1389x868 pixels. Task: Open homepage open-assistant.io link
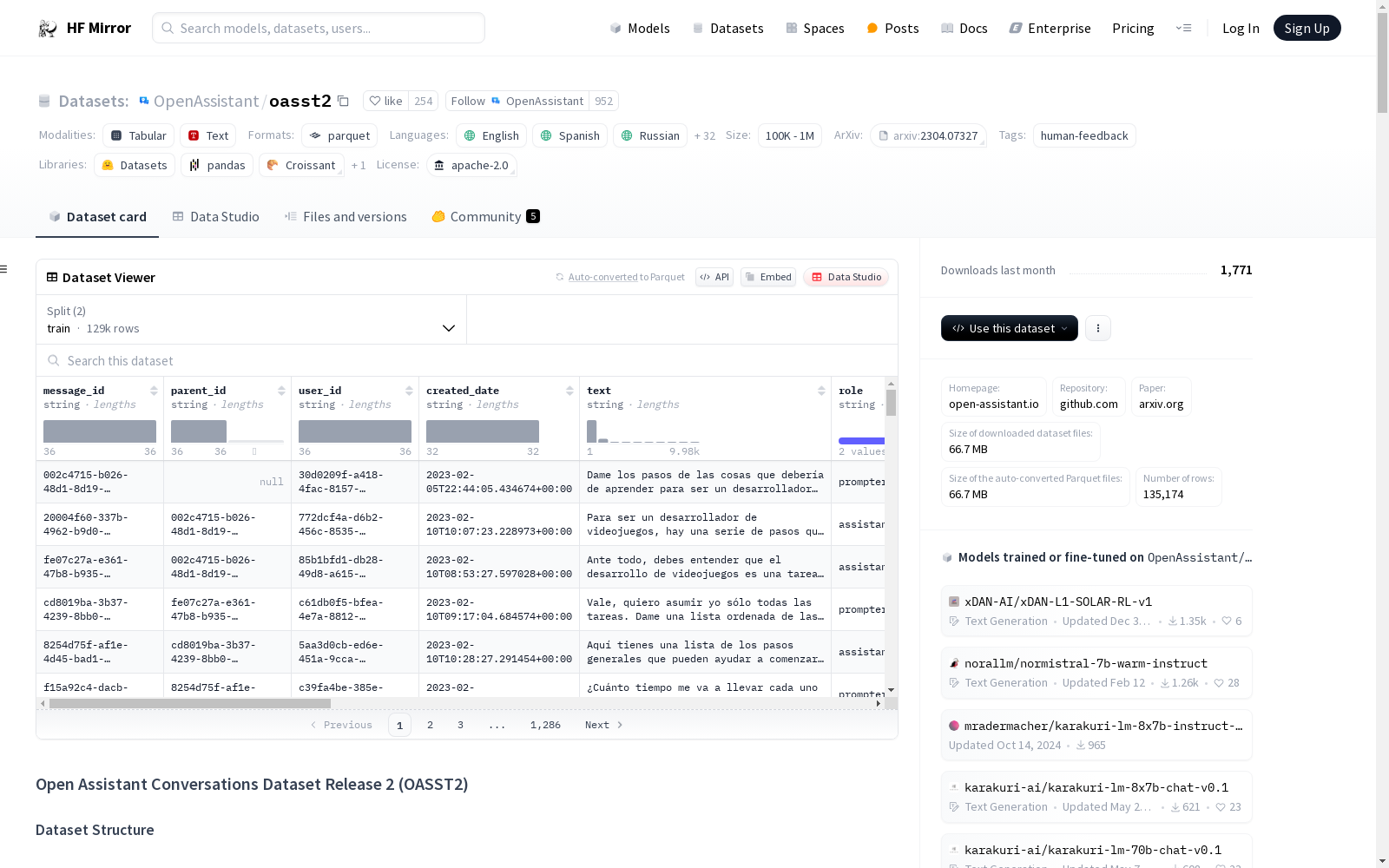(x=994, y=397)
